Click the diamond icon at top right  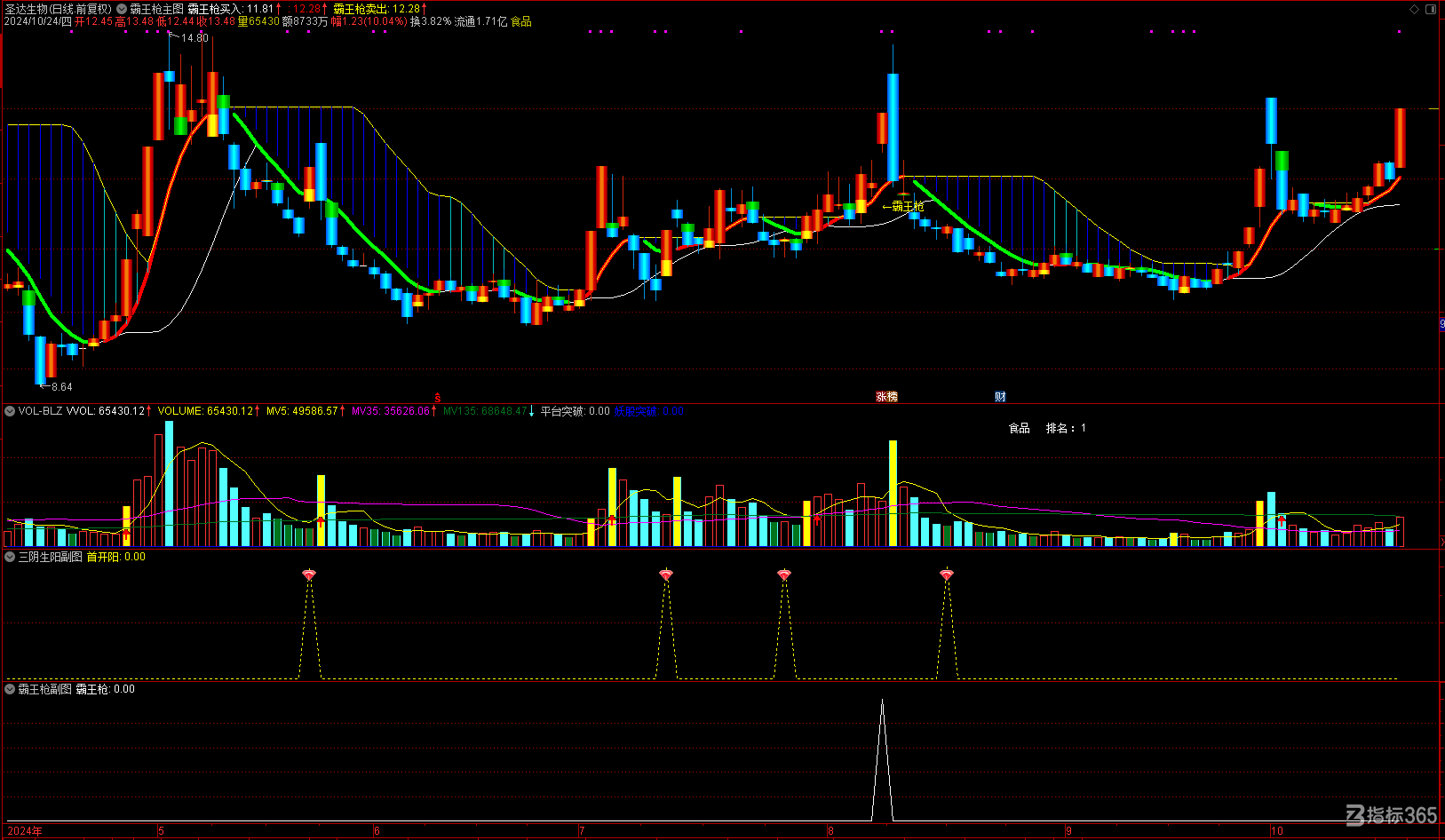click(1415, 9)
